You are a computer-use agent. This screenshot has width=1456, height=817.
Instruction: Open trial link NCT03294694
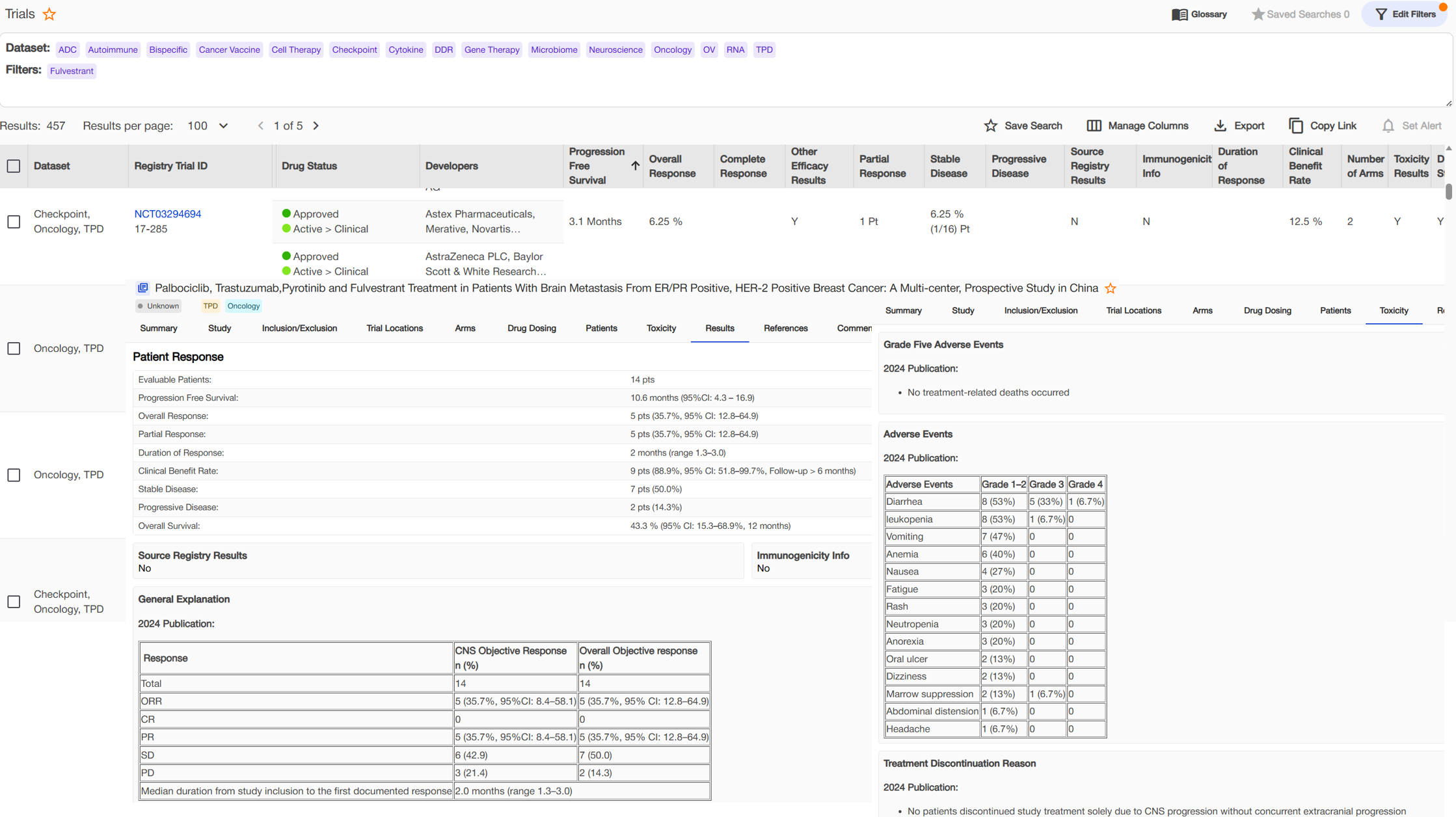167,214
